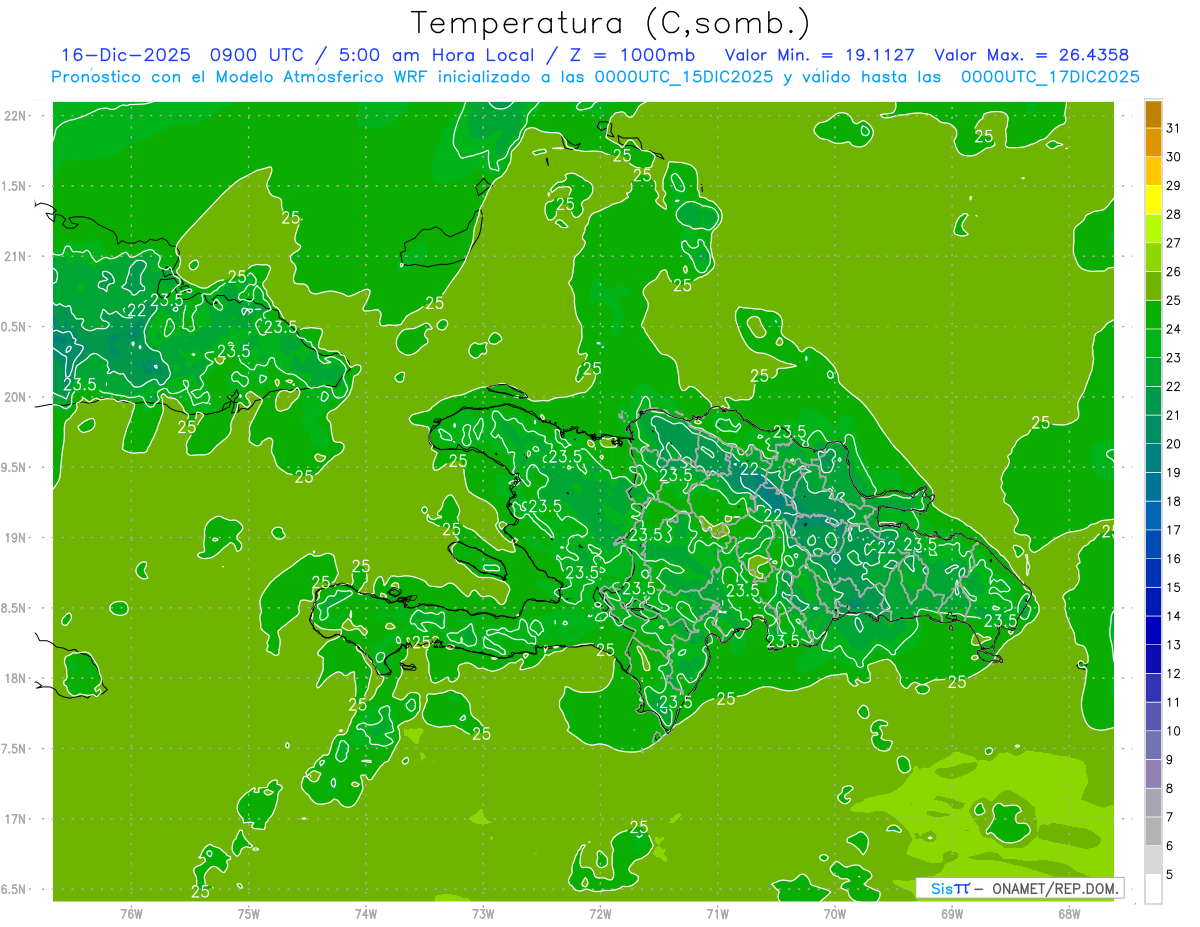The height and width of the screenshot is (927, 1200).
Task: Click the '9.5N' latitude axis label
Action: (14, 467)
